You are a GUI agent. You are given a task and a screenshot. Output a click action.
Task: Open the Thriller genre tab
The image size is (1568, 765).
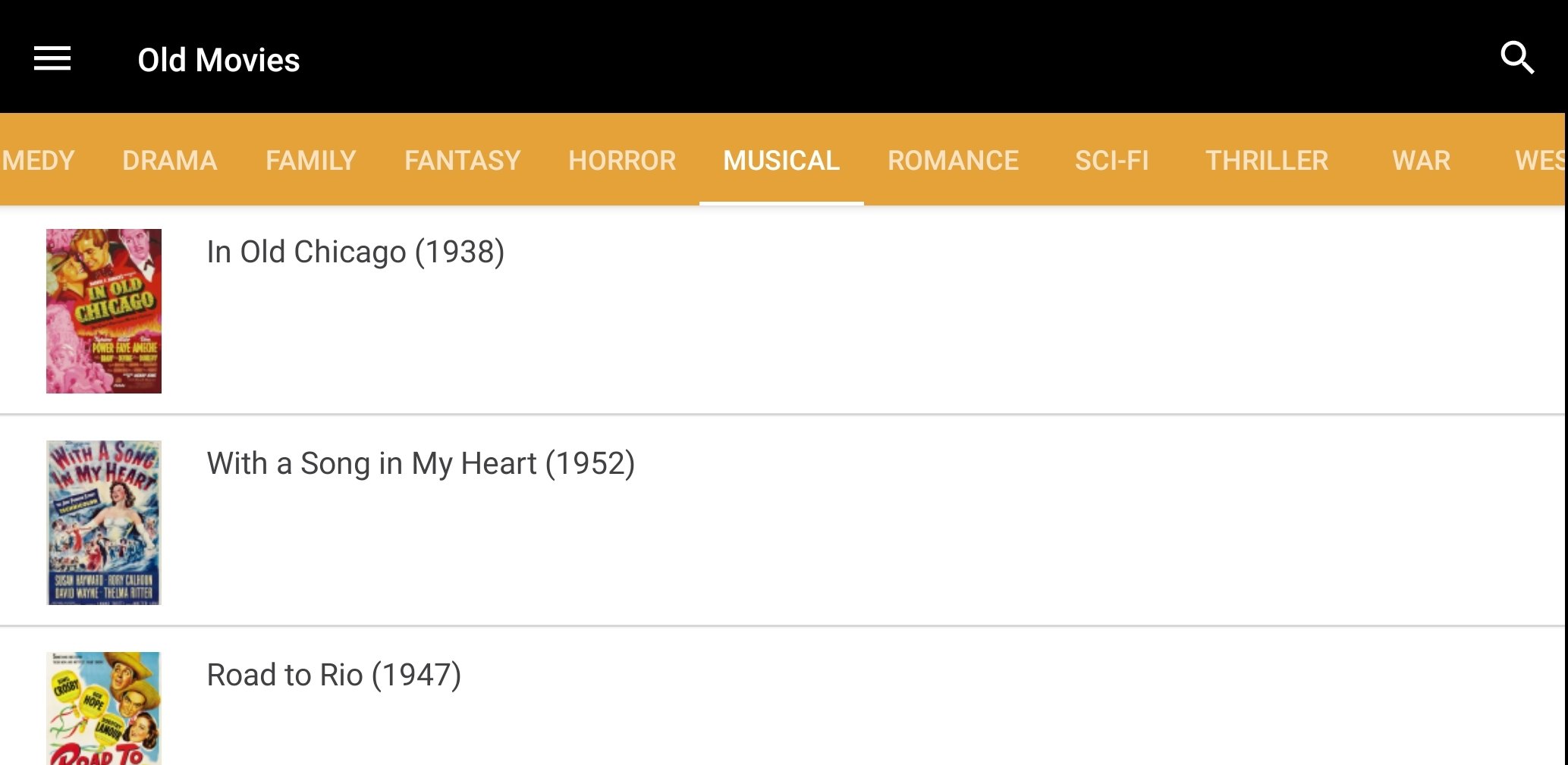pos(1267,160)
